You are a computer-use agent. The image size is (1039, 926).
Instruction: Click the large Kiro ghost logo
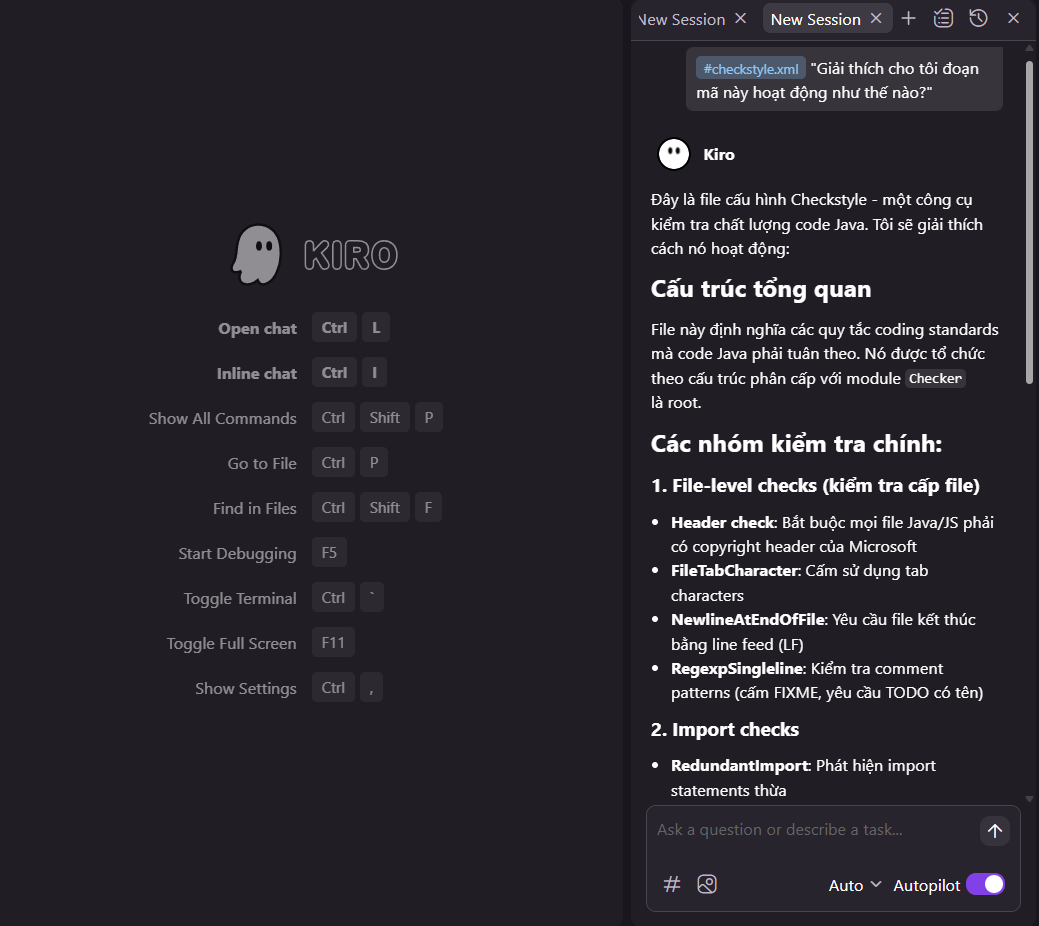257,254
